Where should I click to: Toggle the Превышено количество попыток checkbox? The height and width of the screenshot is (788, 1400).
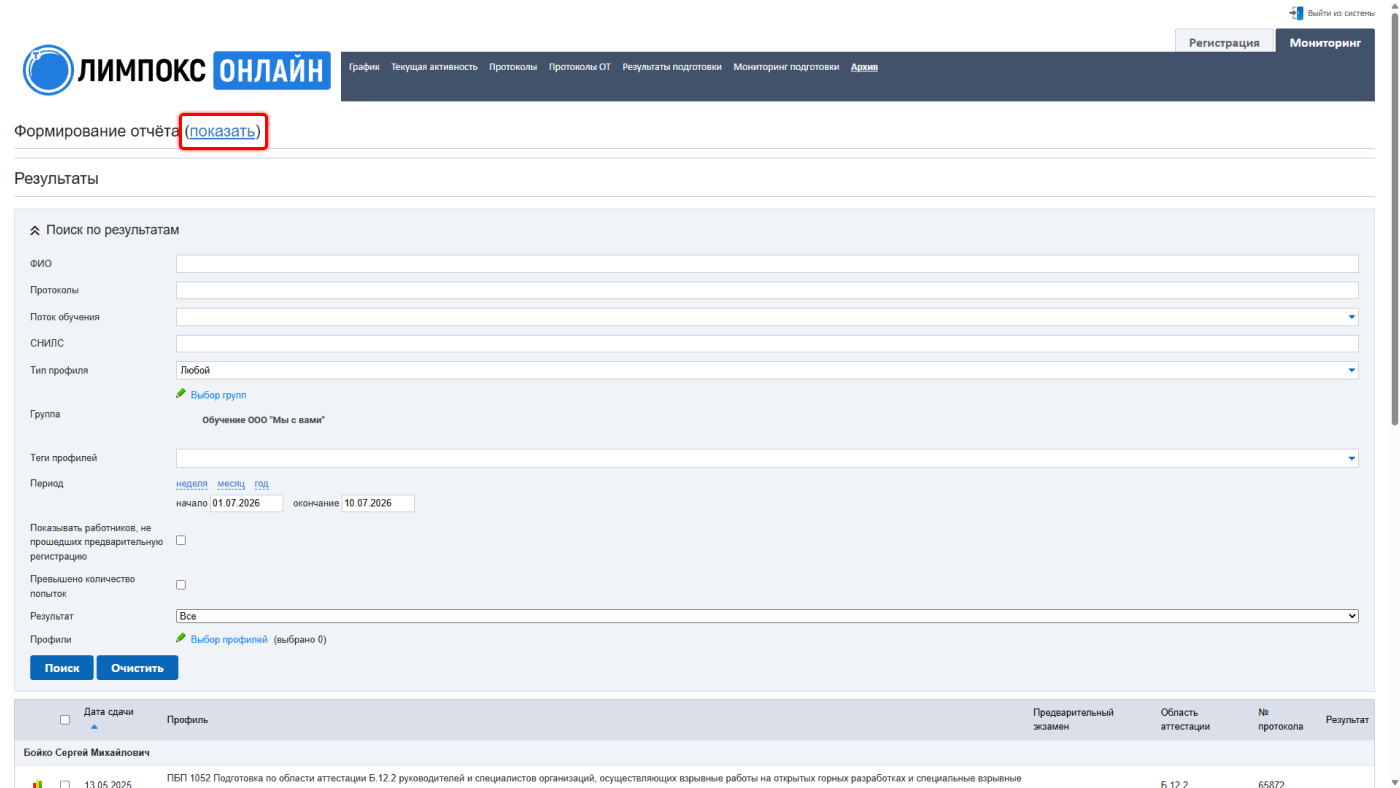click(181, 585)
